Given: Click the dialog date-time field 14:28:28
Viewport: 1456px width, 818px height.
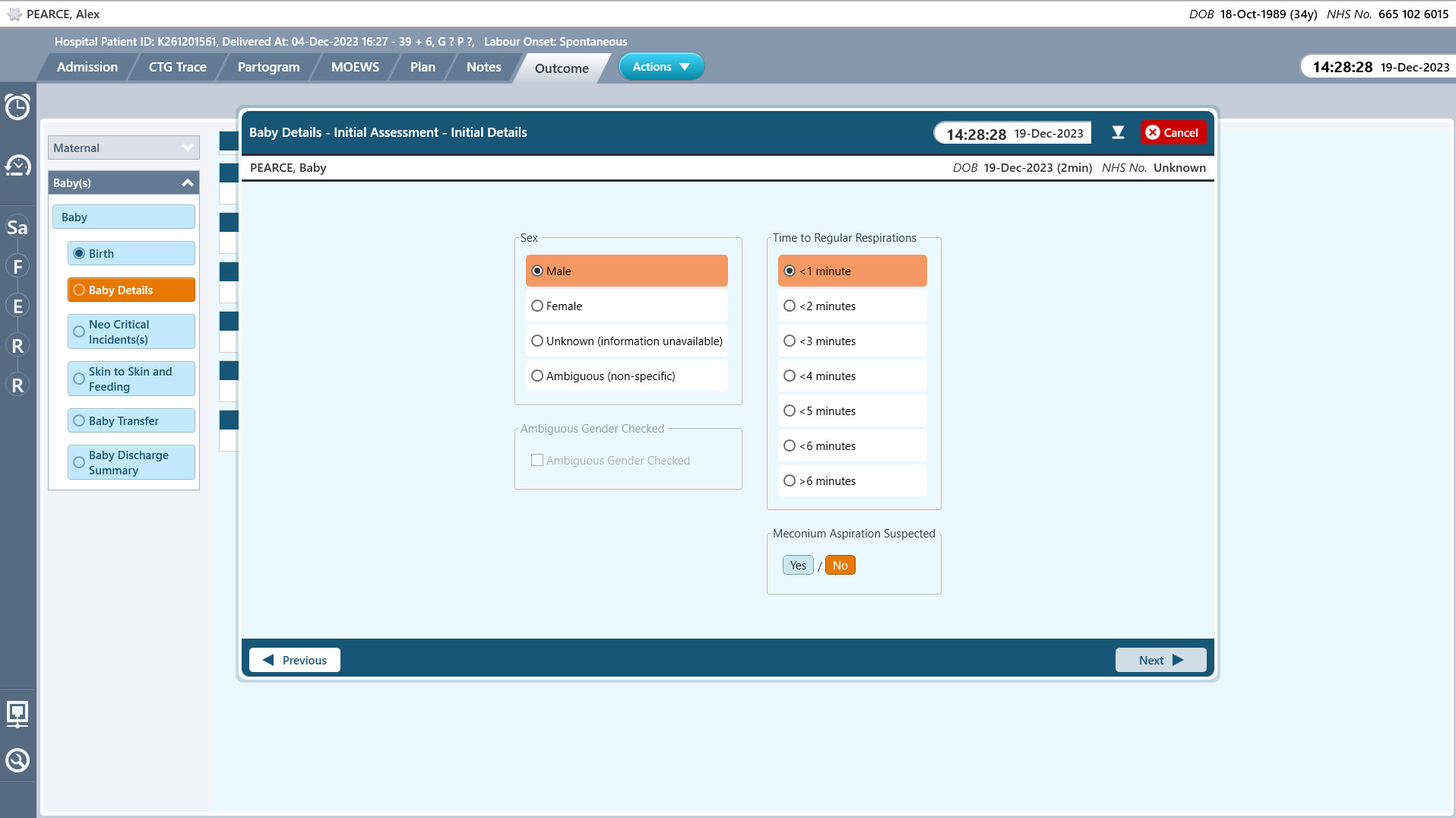Looking at the screenshot, I should pyautogui.click(x=1014, y=133).
